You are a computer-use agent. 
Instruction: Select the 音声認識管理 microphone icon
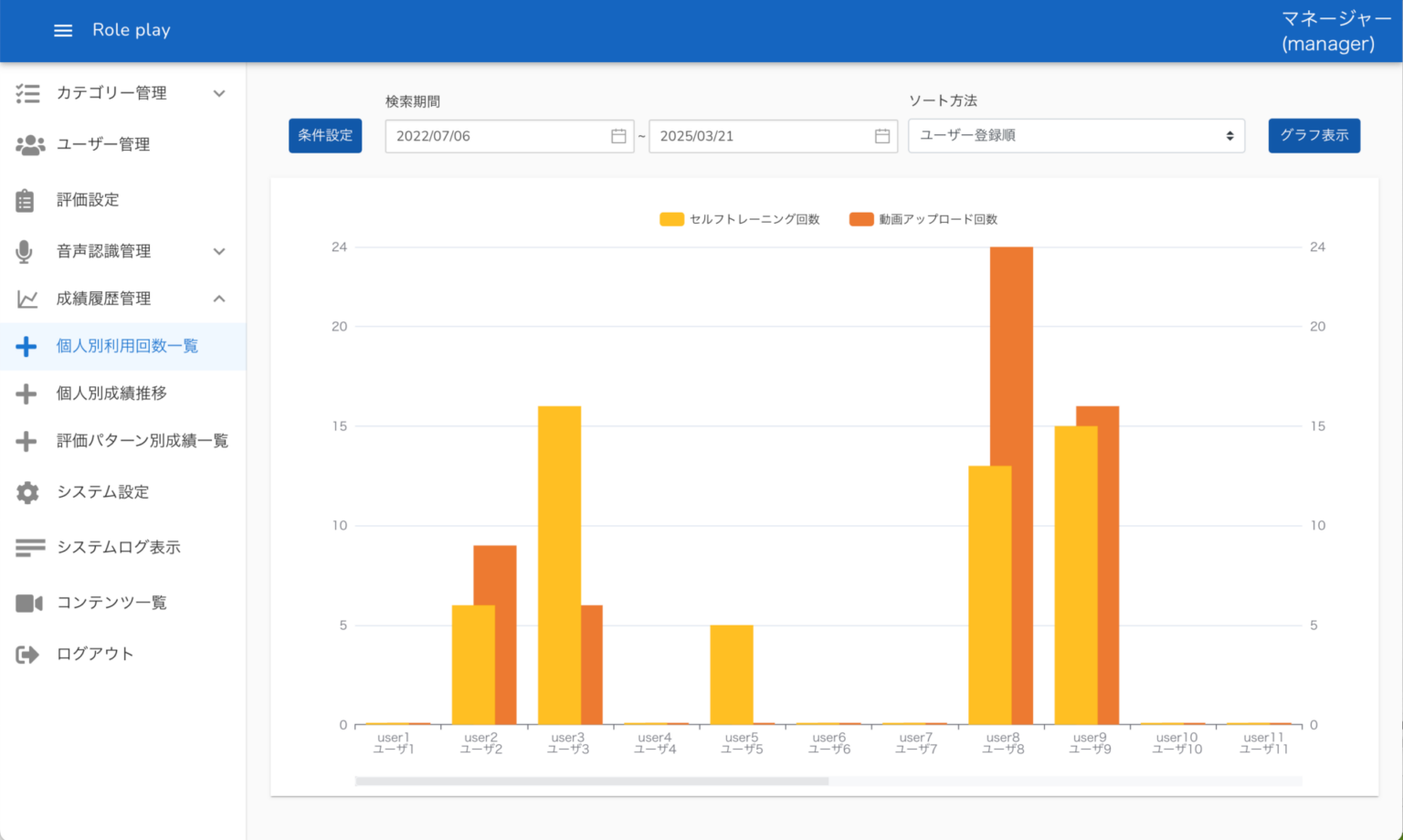click(x=24, y=251)
